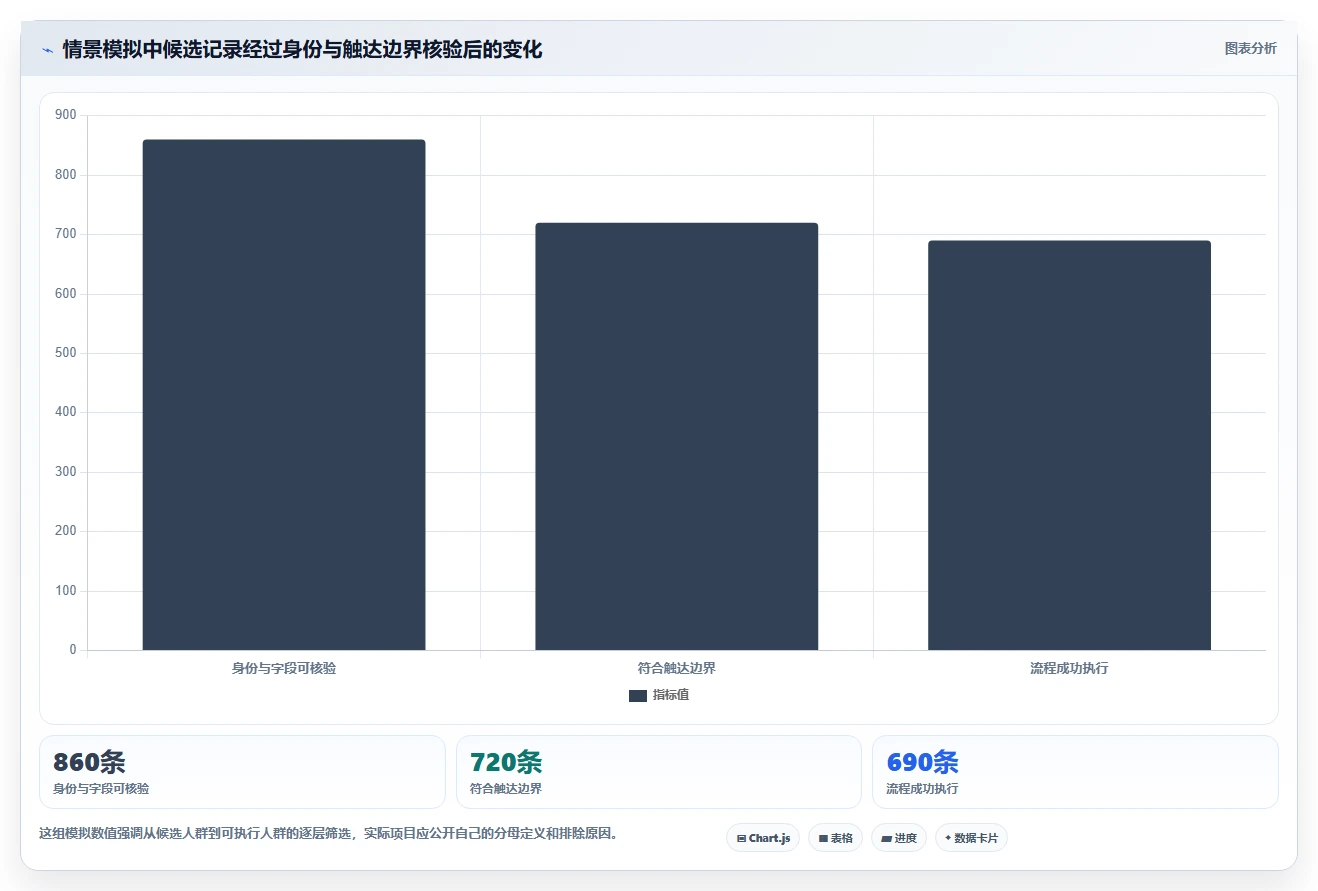This screenshot has width=1318, height=891.
Task: Select the 表格 tag chip
Action: pos(835,838)
